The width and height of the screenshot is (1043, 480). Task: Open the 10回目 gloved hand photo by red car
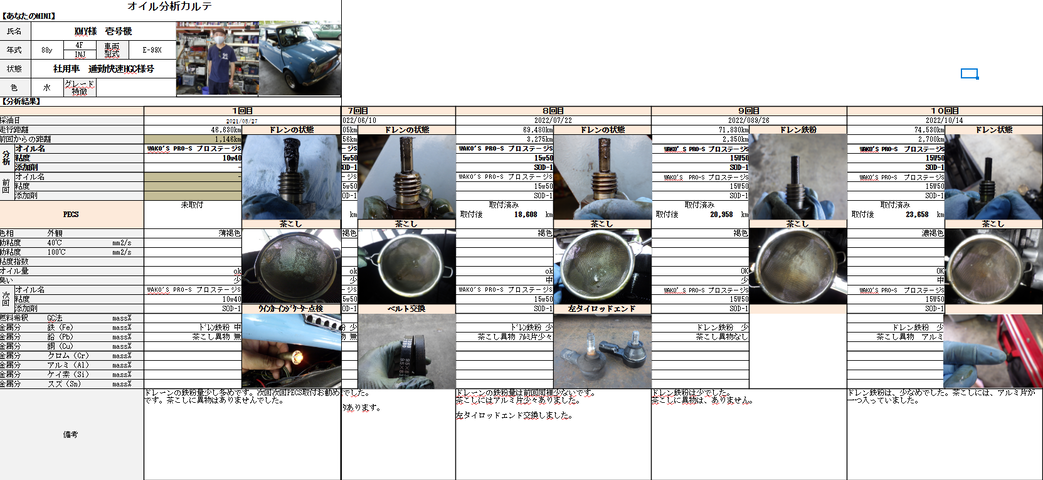pyautogui.click(x=993, y=350)
